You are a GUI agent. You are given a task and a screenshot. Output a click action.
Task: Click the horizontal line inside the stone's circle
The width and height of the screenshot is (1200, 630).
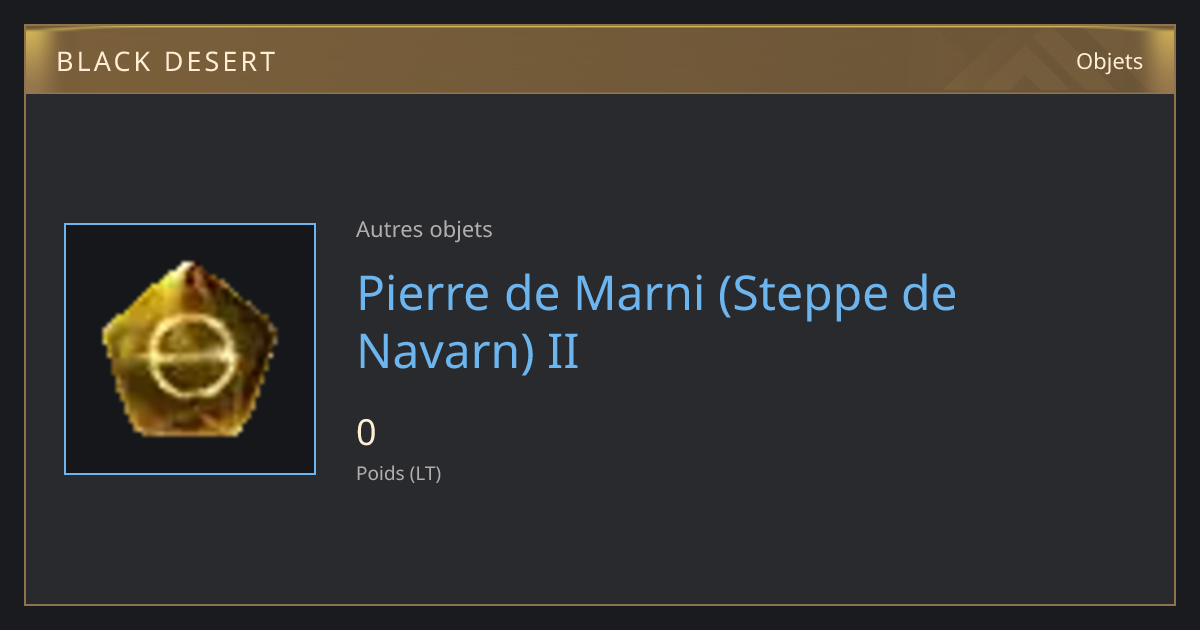(190, 356)
